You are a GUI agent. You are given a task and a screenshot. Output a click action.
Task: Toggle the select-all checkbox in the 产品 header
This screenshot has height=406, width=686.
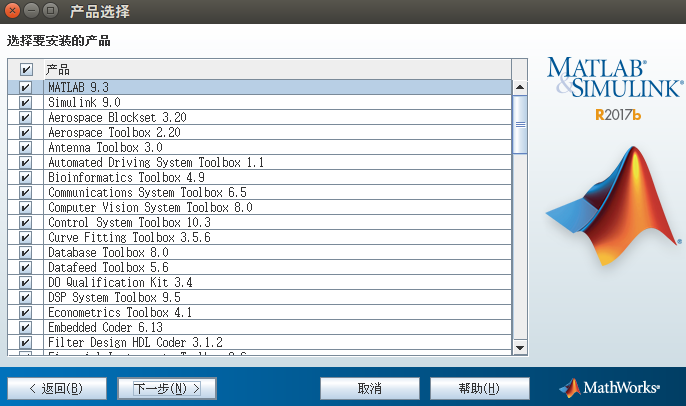tap(26, 69)
